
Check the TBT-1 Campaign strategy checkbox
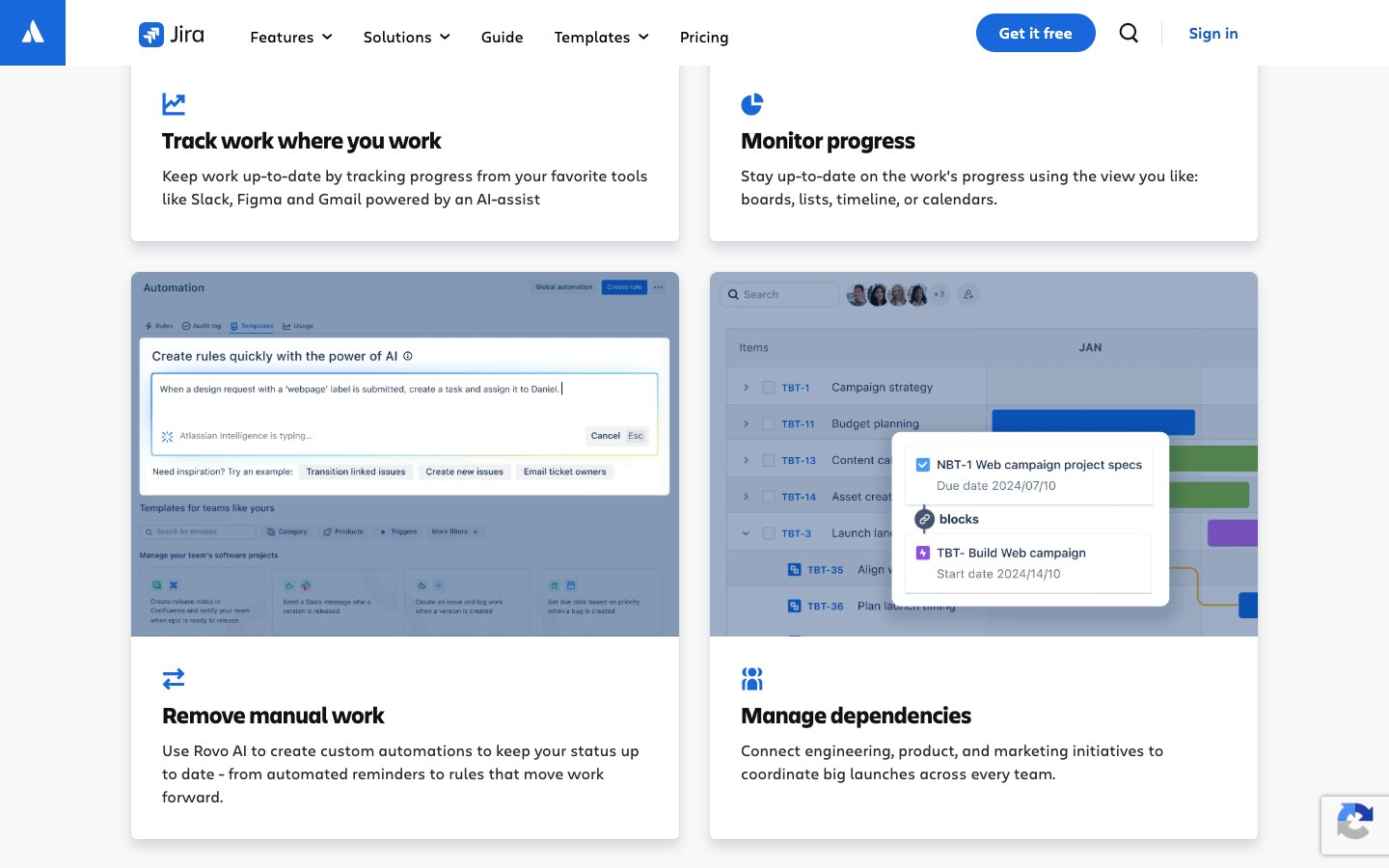click(x=769, y=388)
